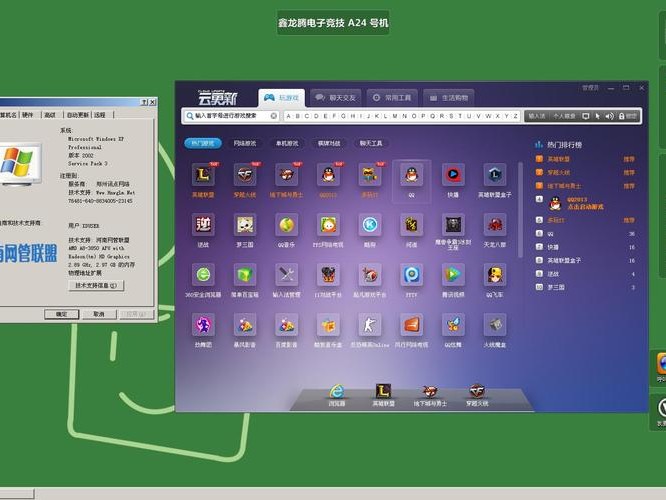The width and height of the screenshot is (666, 500).
Task: Open the green cube 简单百宝箱 icon
Action: [x=245, y=275]
